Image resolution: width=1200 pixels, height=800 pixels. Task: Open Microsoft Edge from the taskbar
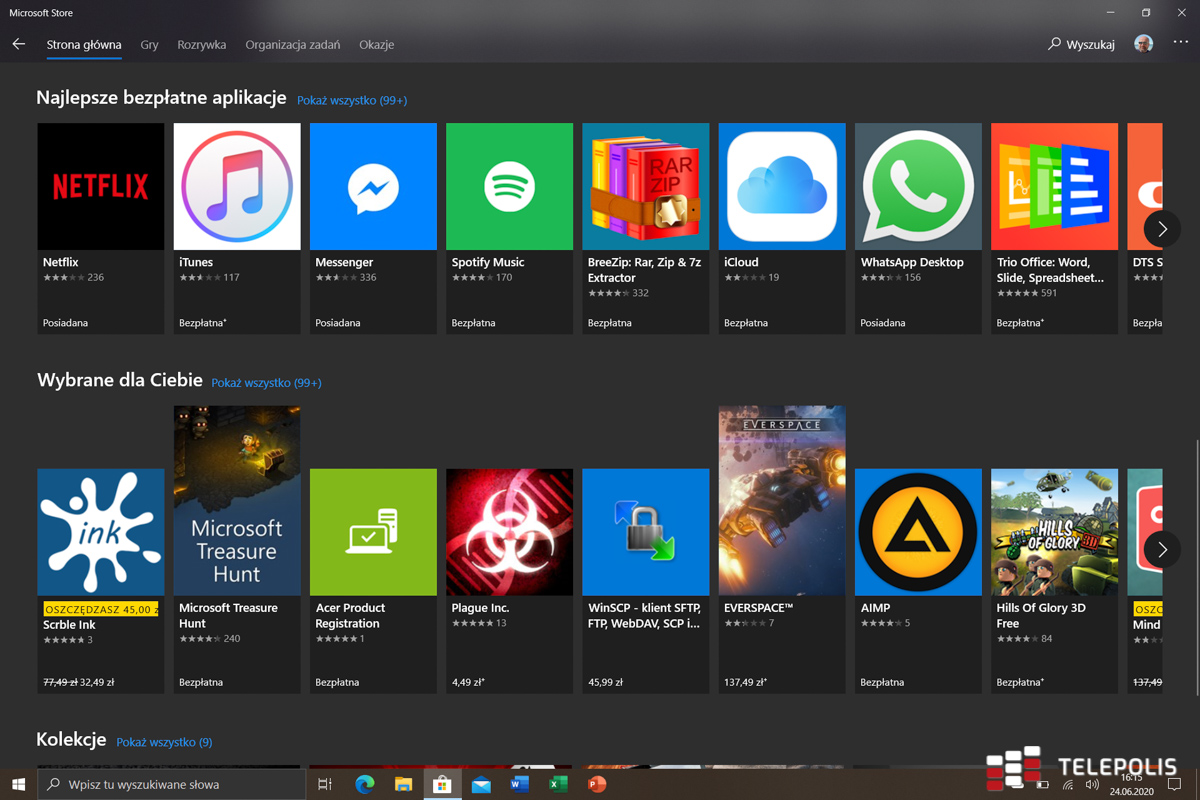(364, 785)
